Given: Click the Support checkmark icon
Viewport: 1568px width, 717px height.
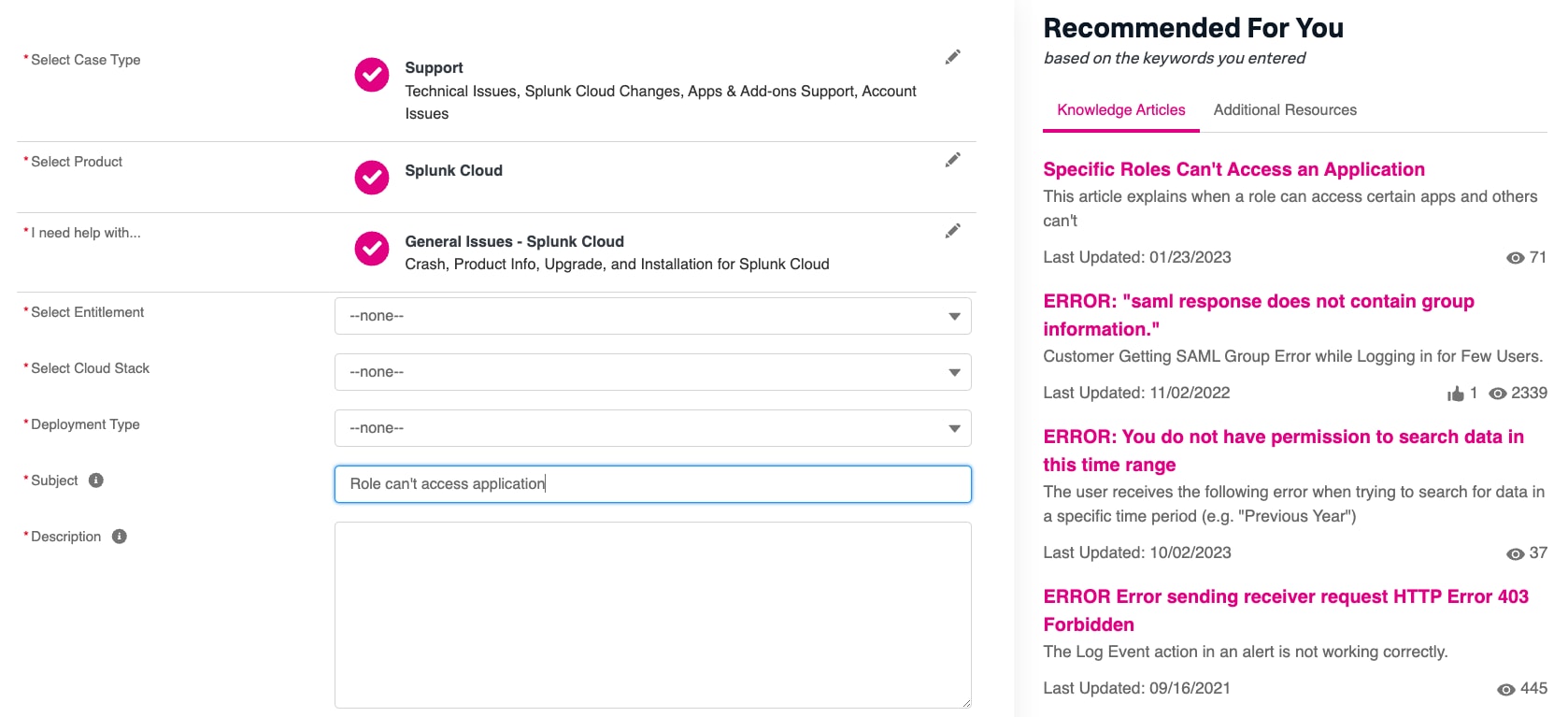Looking at the screenshot, I should pyautogui.click(x=372, y=75).
